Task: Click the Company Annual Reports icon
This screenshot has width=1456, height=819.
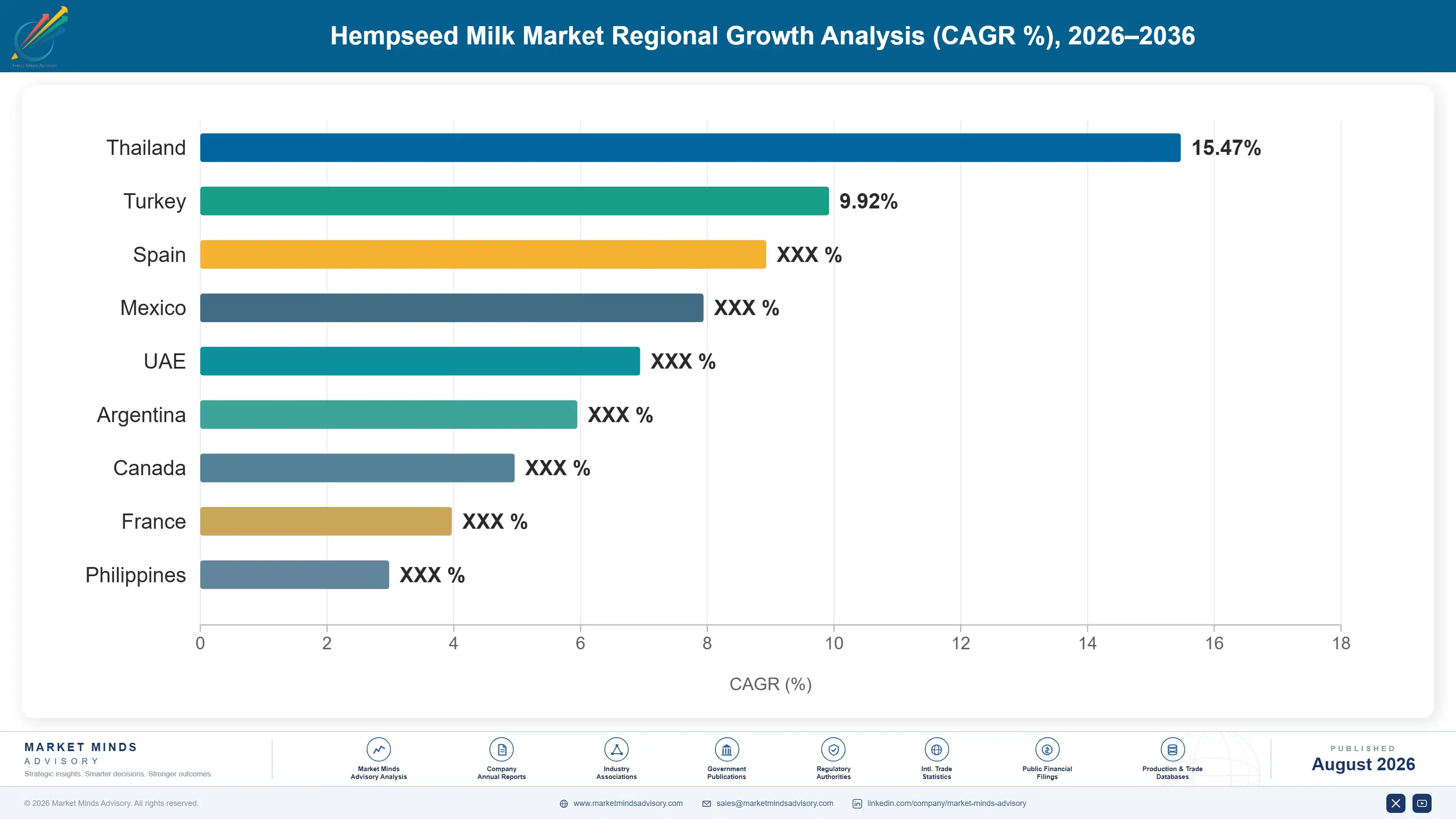Action: pyautogui.click(x=501, y=749)
